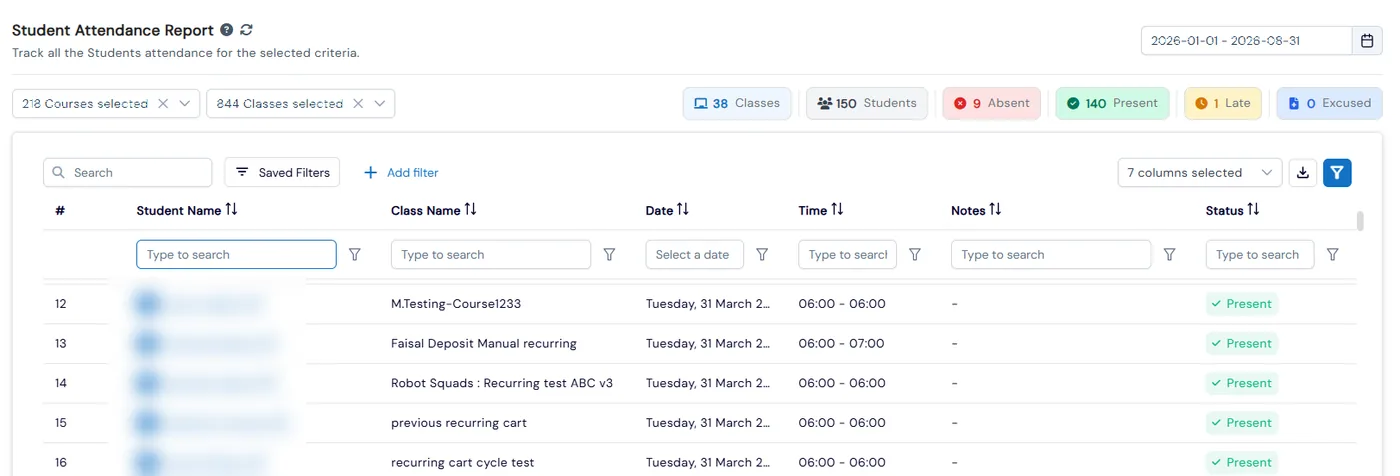This screenshot has width=1400, height=476.
Task: Open the calendar date picker icon
Action: tap(1367, 41)
